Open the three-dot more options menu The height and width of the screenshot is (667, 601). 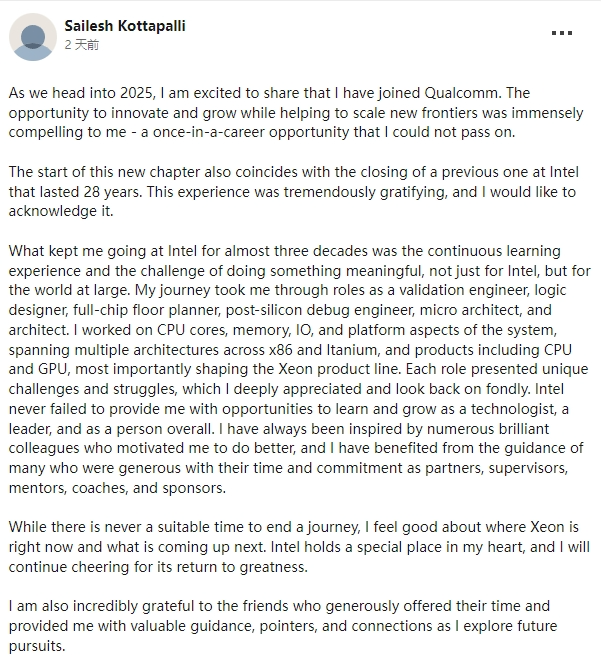[561, 33]
